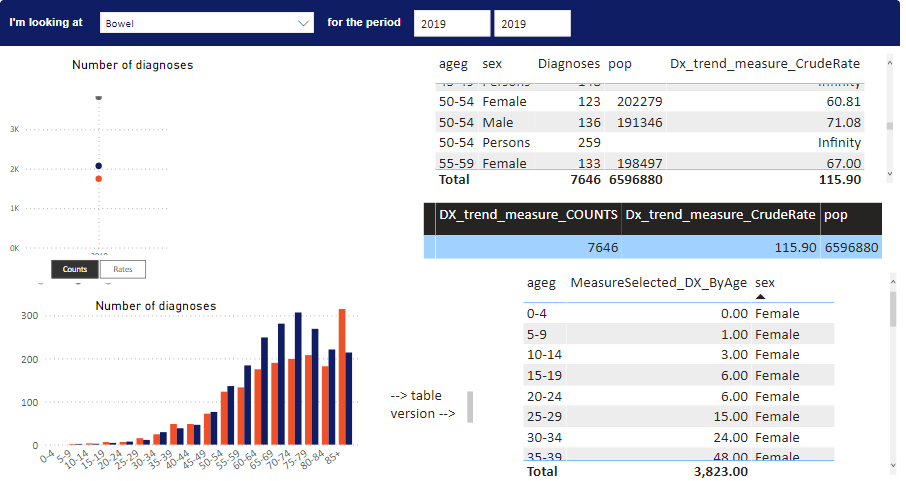
Task: Click the 15.00 value for 25-29
Action: (x=730, y=417)
